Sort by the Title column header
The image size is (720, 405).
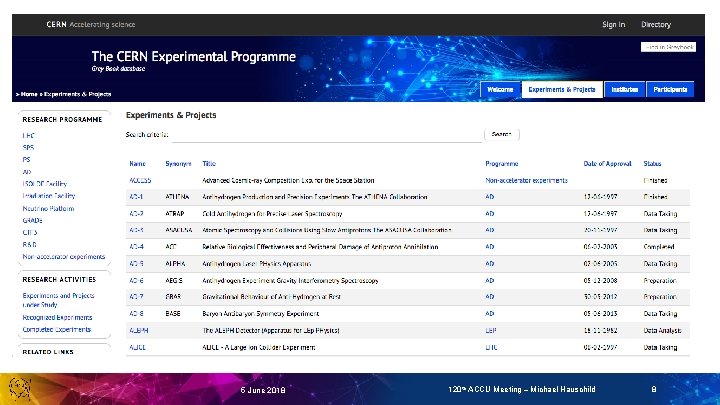pos(209,163)
